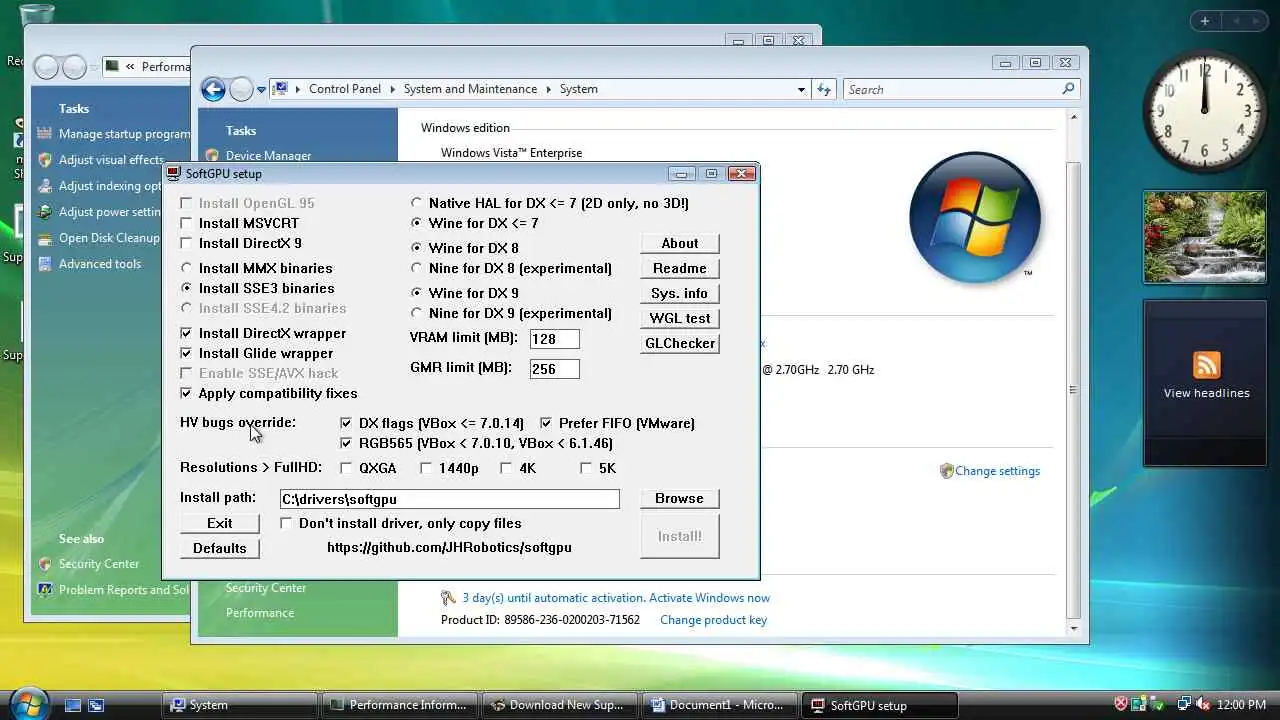
Task: Click the Switch windows quick launch icon
Action: [x=96, y=705]
